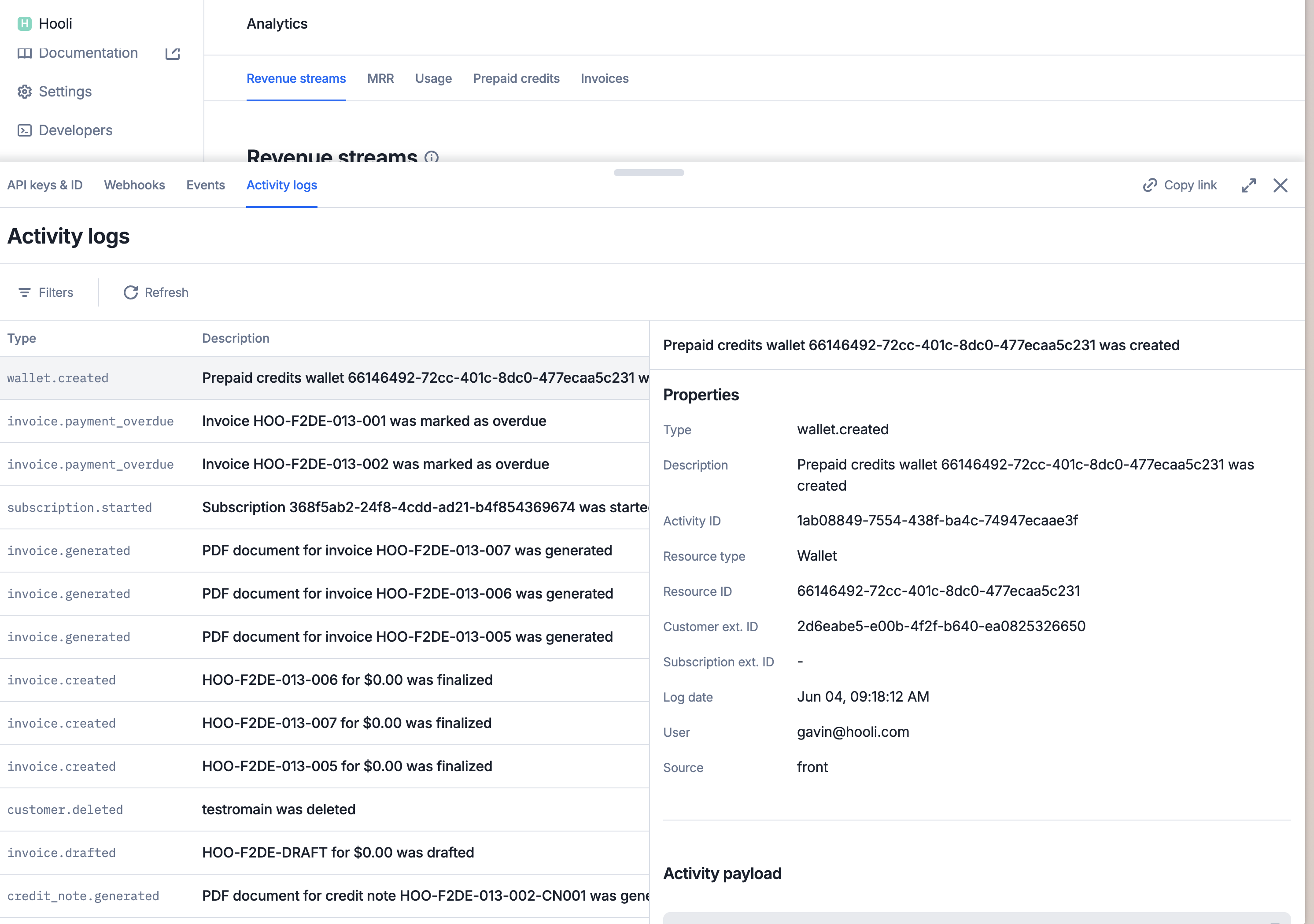Viewport: 1314px width, 924px height.
Task: Select the HOO-F2DE-013-001 overdue invoice row
Action: (325, 421)
